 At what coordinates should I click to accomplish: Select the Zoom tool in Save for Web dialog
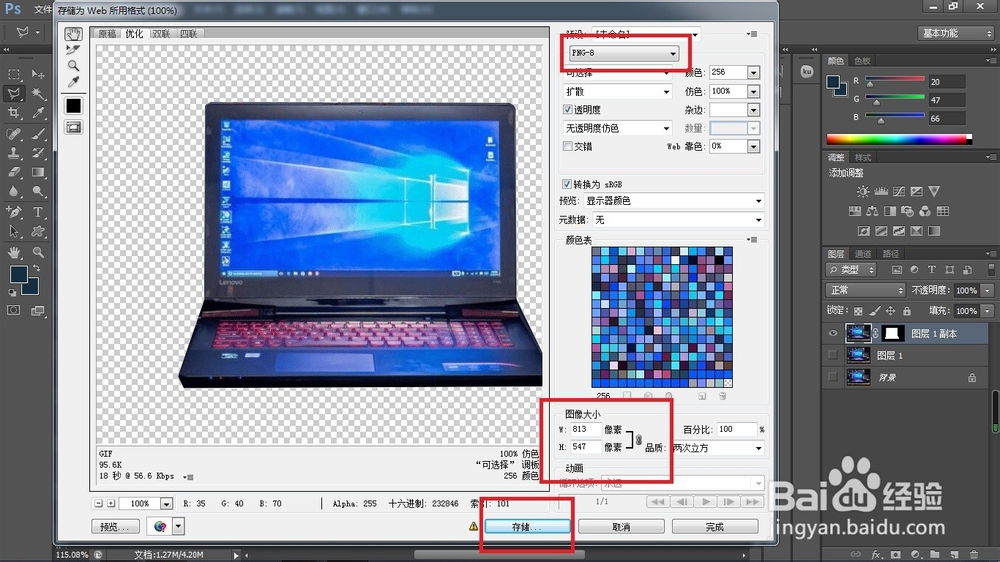73,66
